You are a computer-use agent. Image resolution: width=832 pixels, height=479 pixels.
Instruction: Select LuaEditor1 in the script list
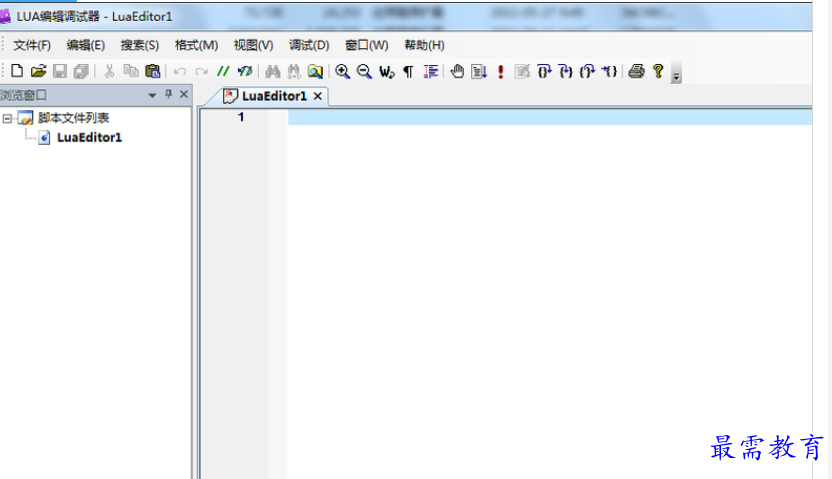pos(89,137)
